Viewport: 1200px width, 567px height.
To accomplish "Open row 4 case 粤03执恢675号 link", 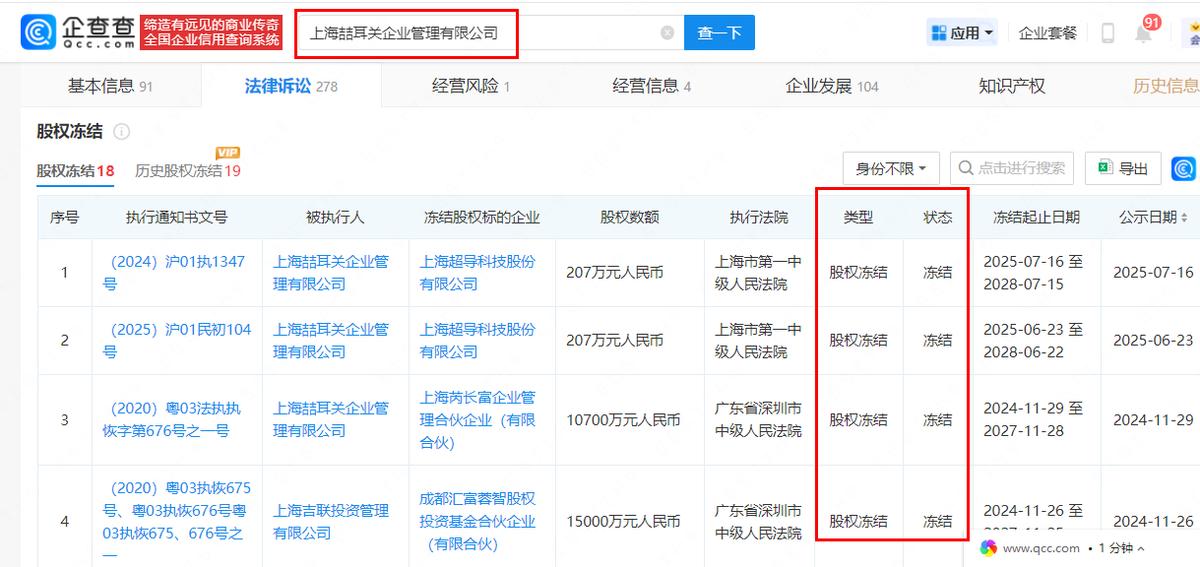I will click(x=176, y=521).
